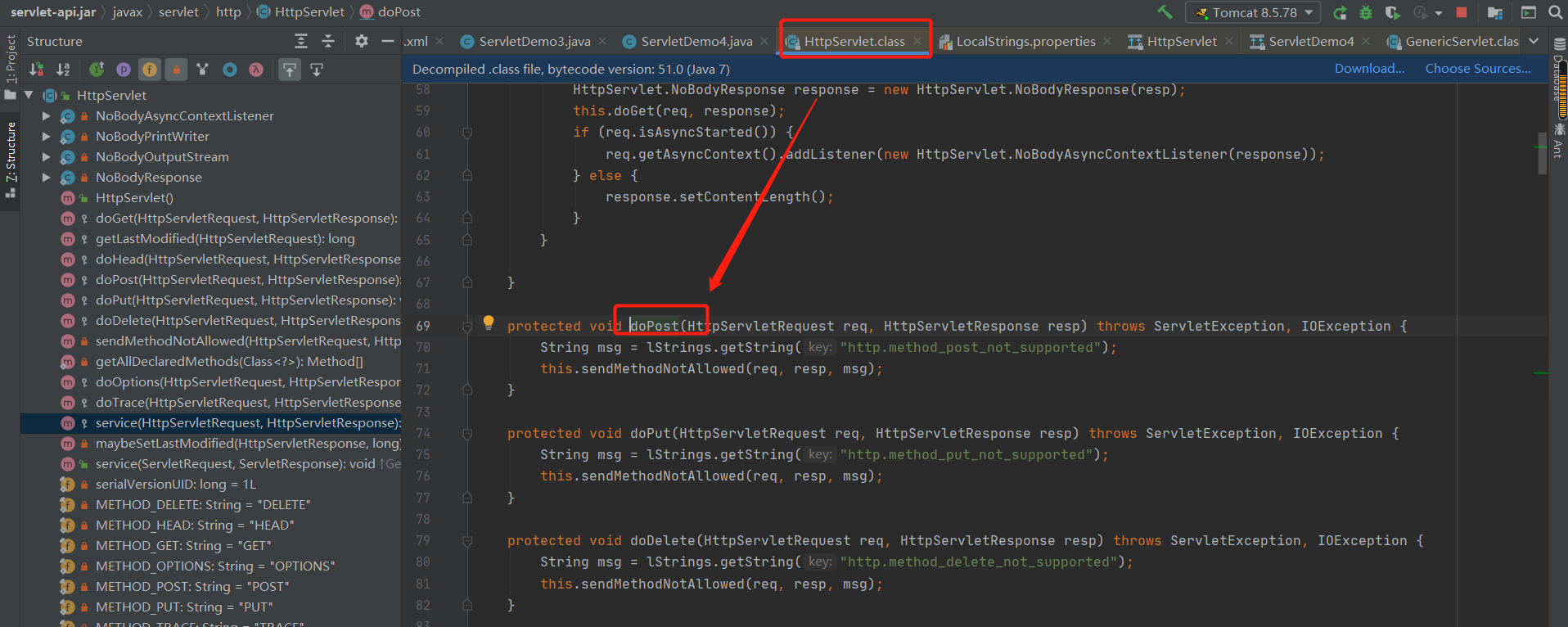Select serialVersionUID field in Structure tree

(159, 485)
